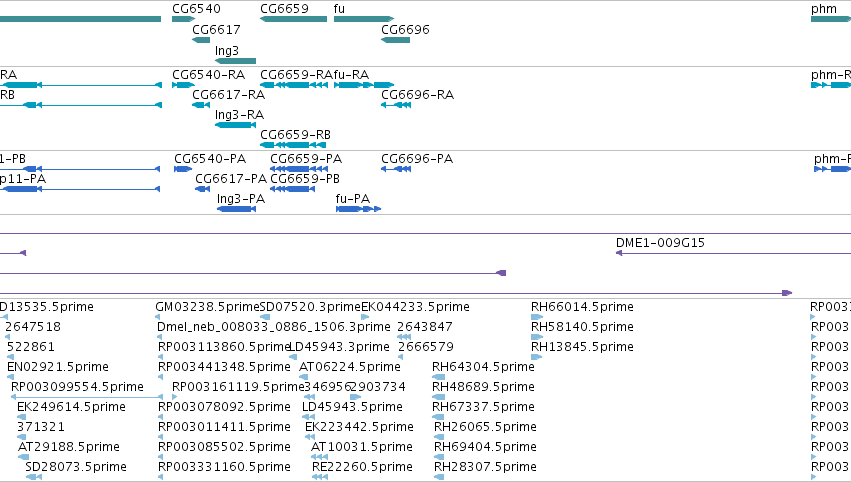Click the fu gene arrow
851x482 pixels.
click(364, 19)
